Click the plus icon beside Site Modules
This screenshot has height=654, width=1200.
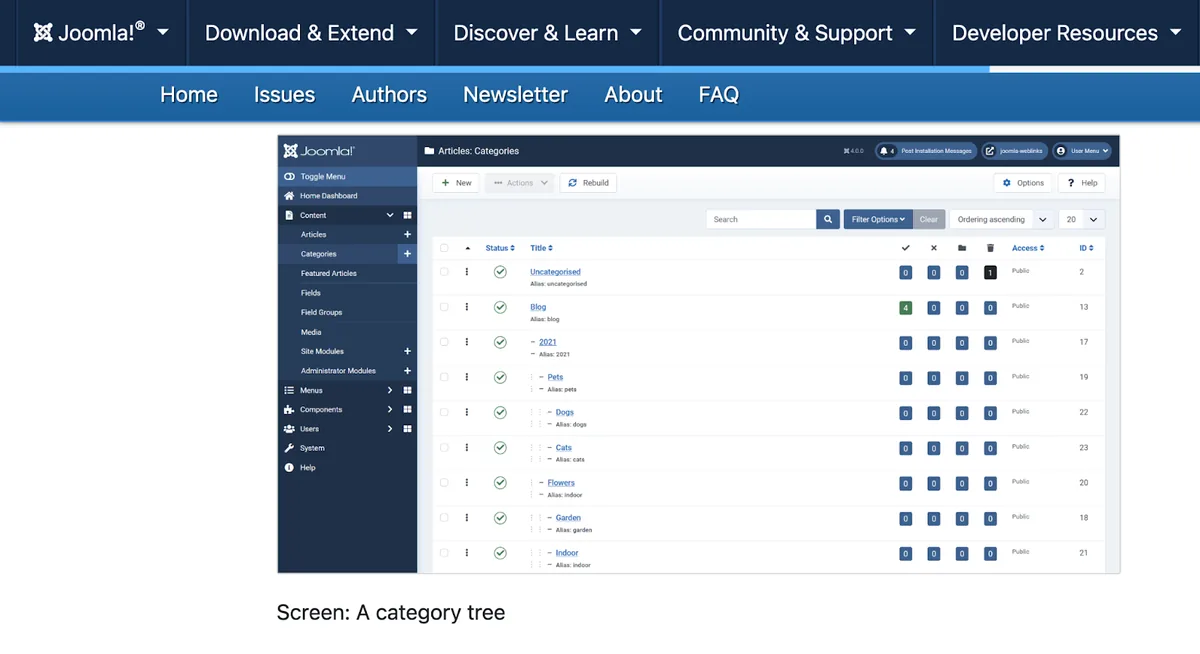pyautogui.click(x=407, y=351)
